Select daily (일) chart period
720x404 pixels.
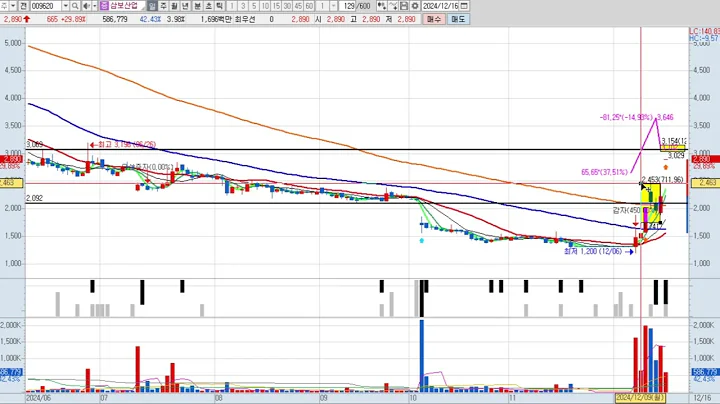152,6
